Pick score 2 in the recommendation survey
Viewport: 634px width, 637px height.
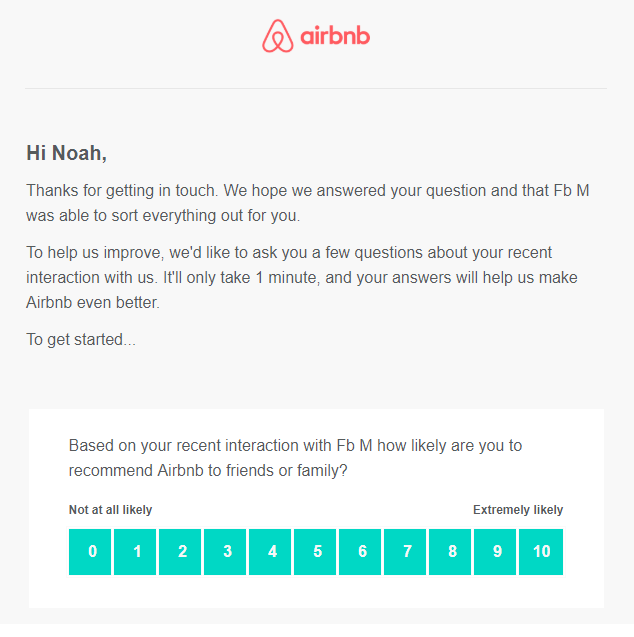click(182, 552)
